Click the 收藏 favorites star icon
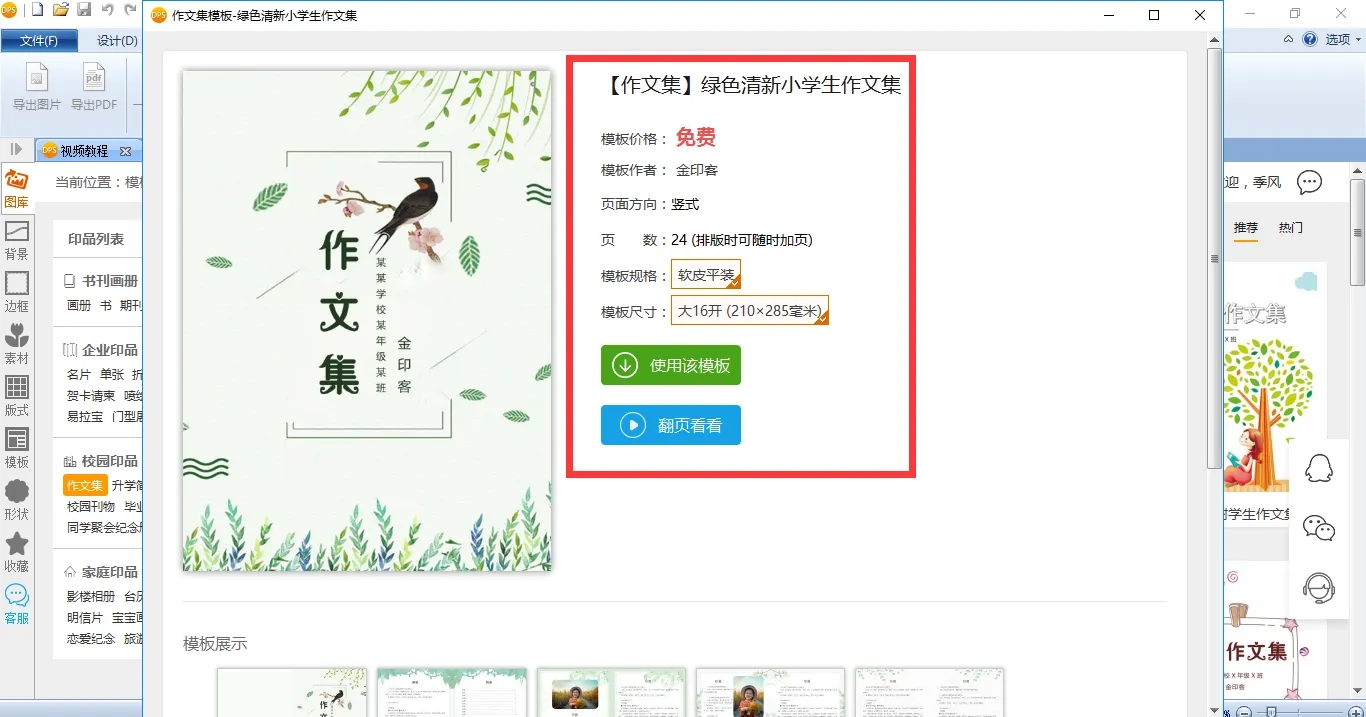 tap(16, 553)
